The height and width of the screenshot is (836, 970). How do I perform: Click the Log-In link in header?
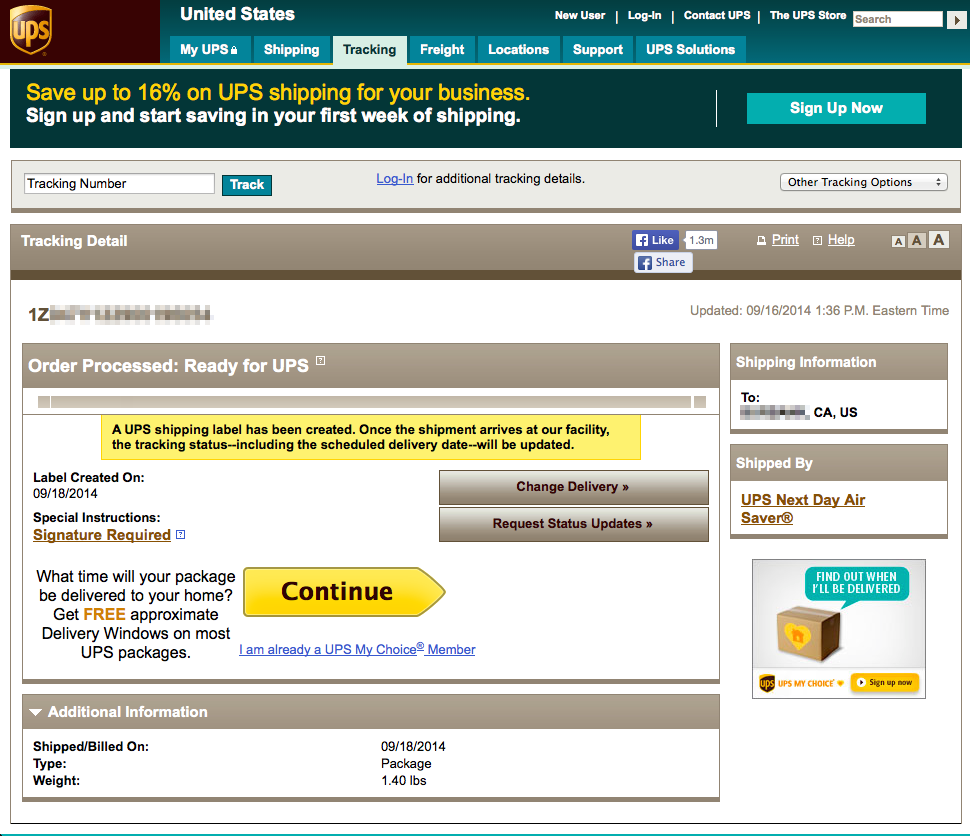(645, 15)
